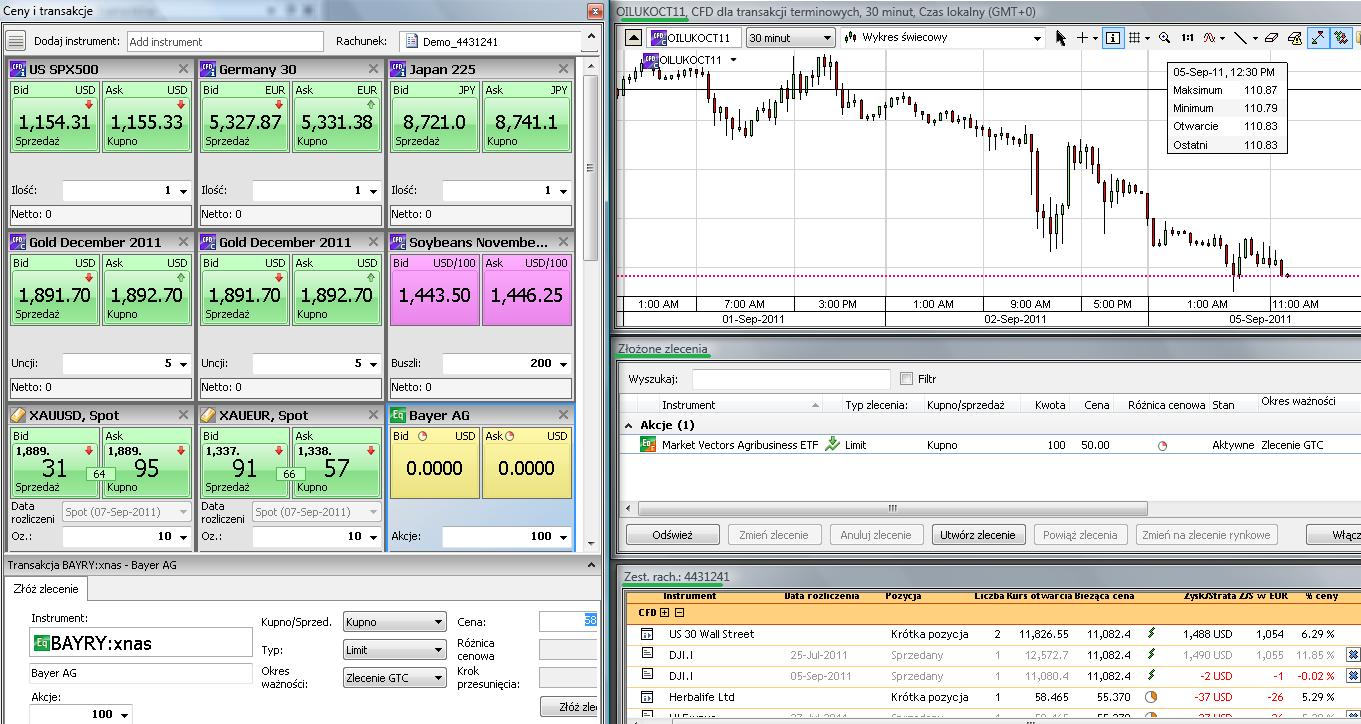The image size is (1361, 724).
Task: Open the crosshair tool options dropdown arrow
Action: pos(1095,38)
